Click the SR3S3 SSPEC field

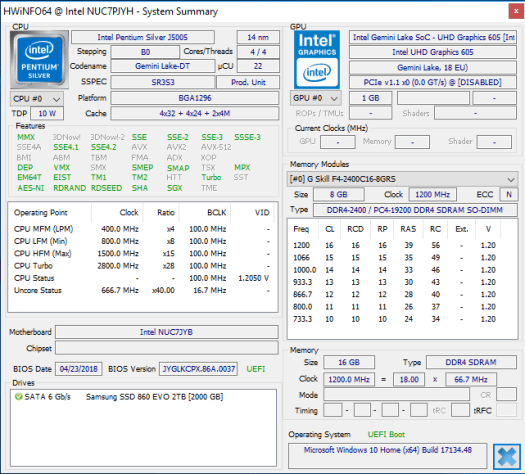click(163, 82)
